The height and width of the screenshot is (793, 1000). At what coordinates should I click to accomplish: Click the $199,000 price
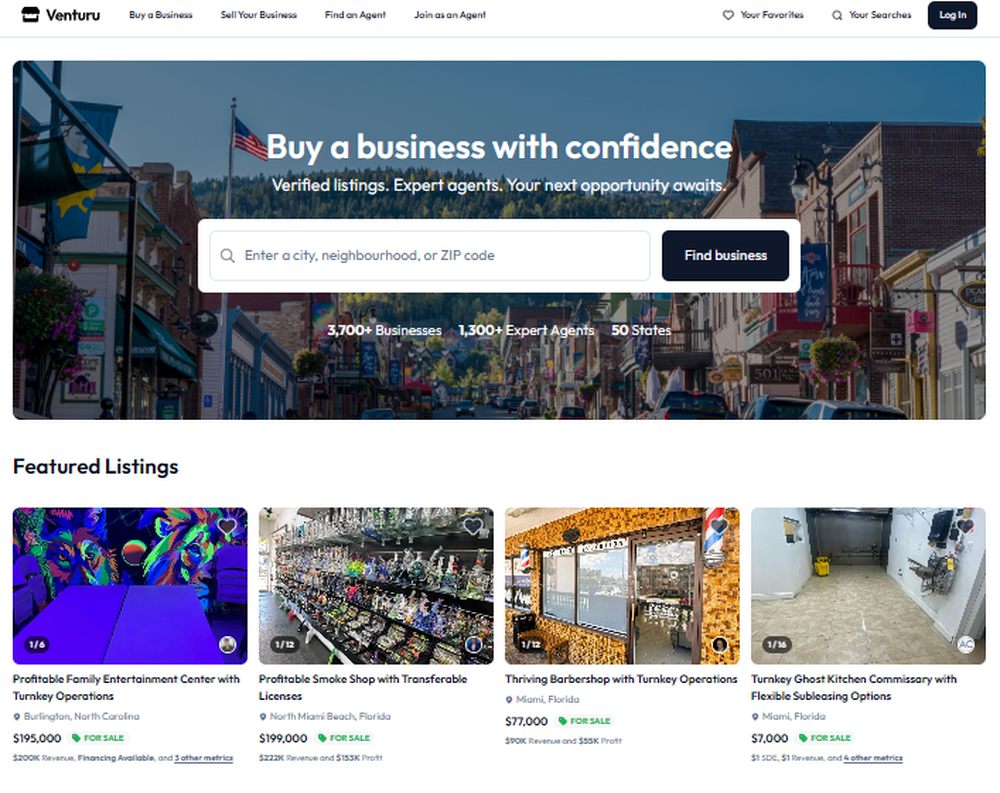(283, 738)
